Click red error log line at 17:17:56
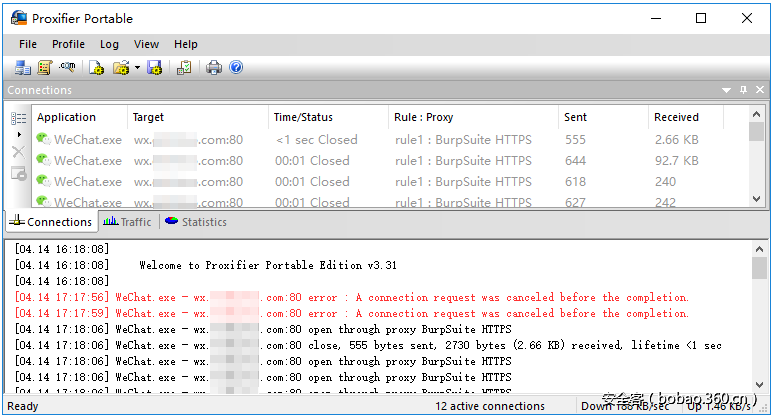This screenshot has height=417, width=772. [x=352, y=297]
